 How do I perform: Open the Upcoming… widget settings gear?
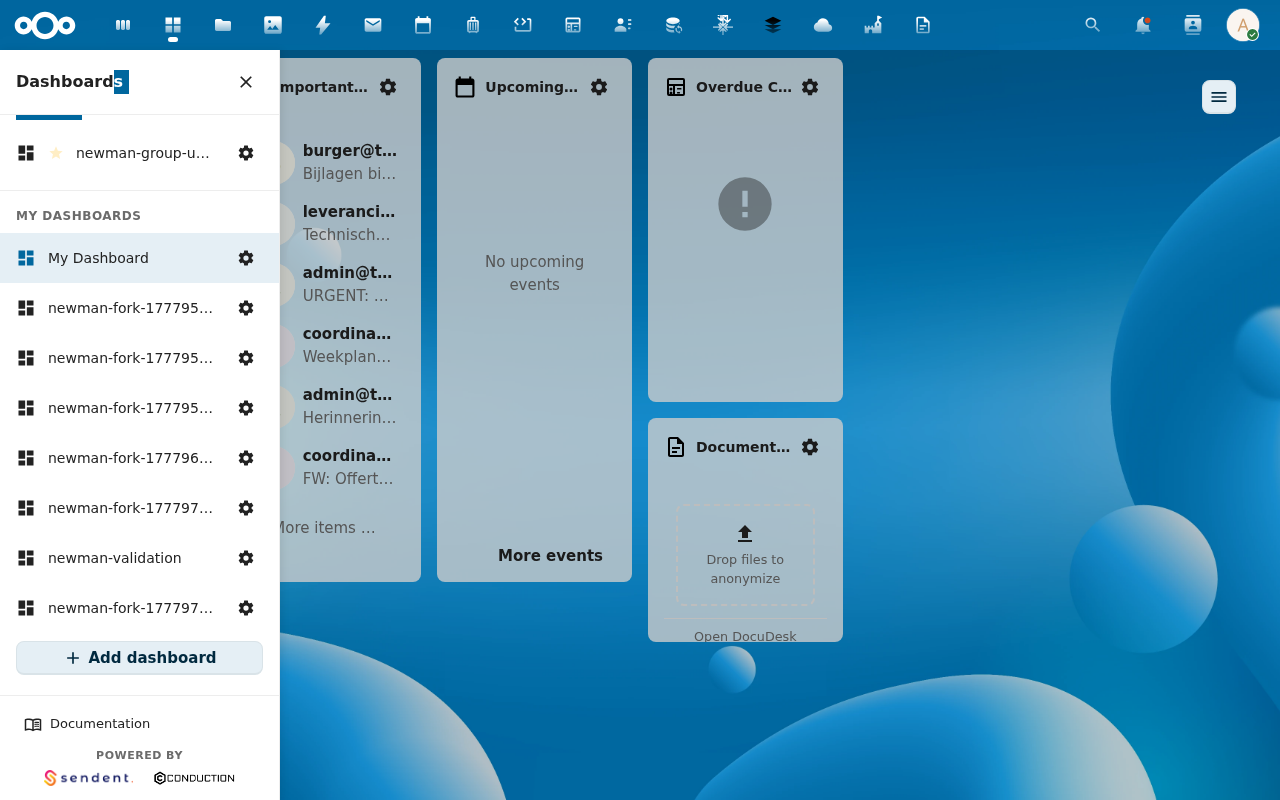pos(599,87)
